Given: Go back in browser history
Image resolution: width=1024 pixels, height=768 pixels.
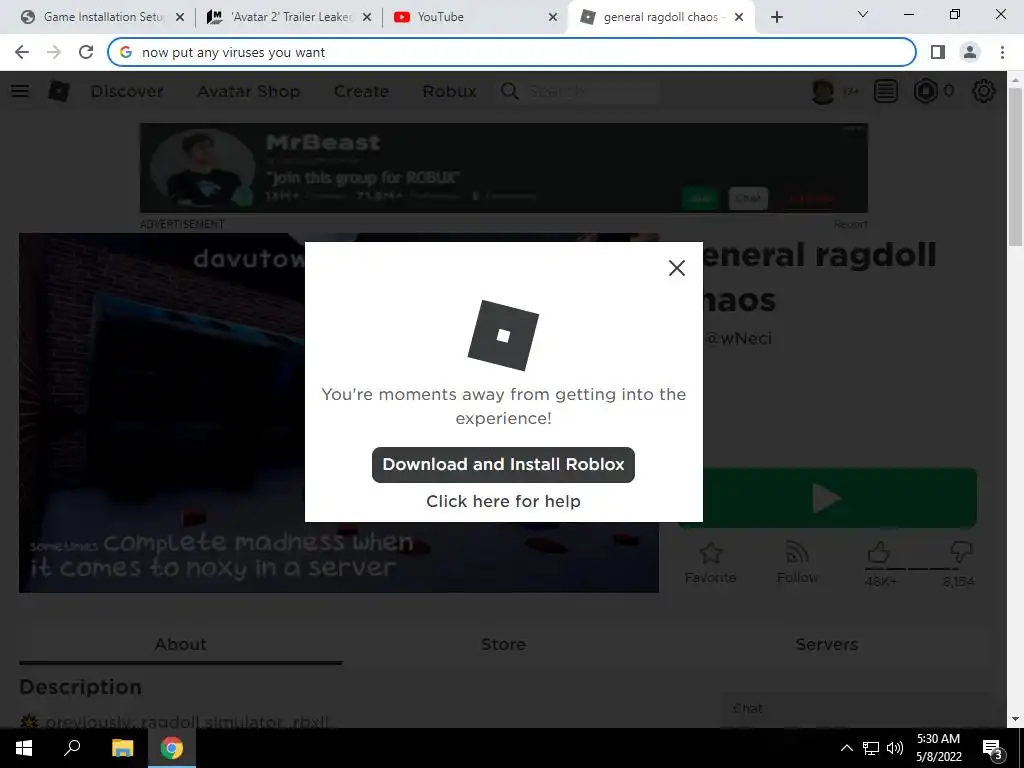Looking at the screenshot, I should (22, 52).
